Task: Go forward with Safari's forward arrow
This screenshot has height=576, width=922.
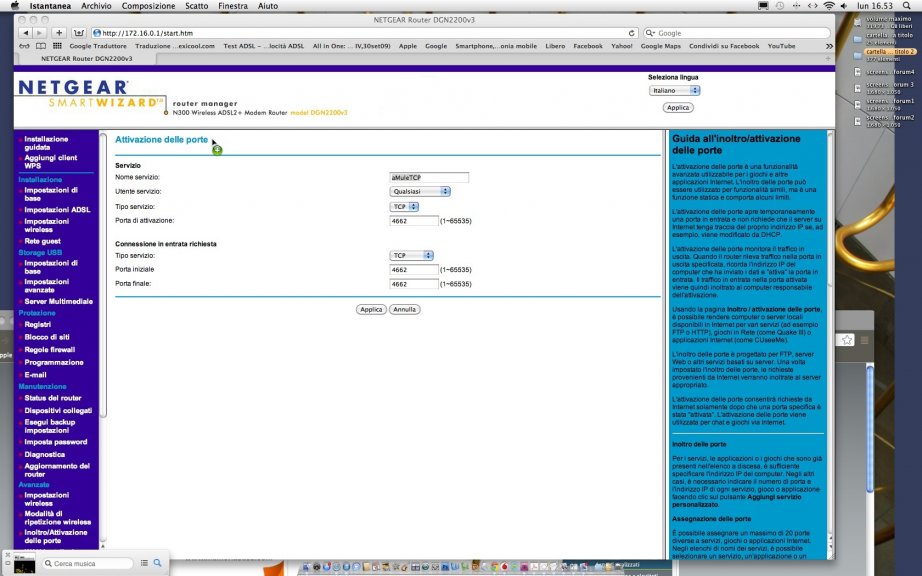Action: click(x=39, y=33)
